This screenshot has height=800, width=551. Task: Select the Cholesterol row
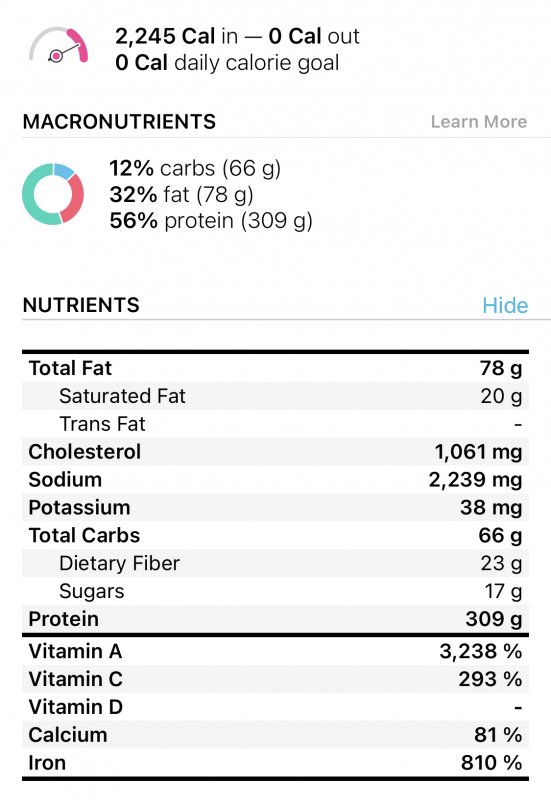point(276,452)
